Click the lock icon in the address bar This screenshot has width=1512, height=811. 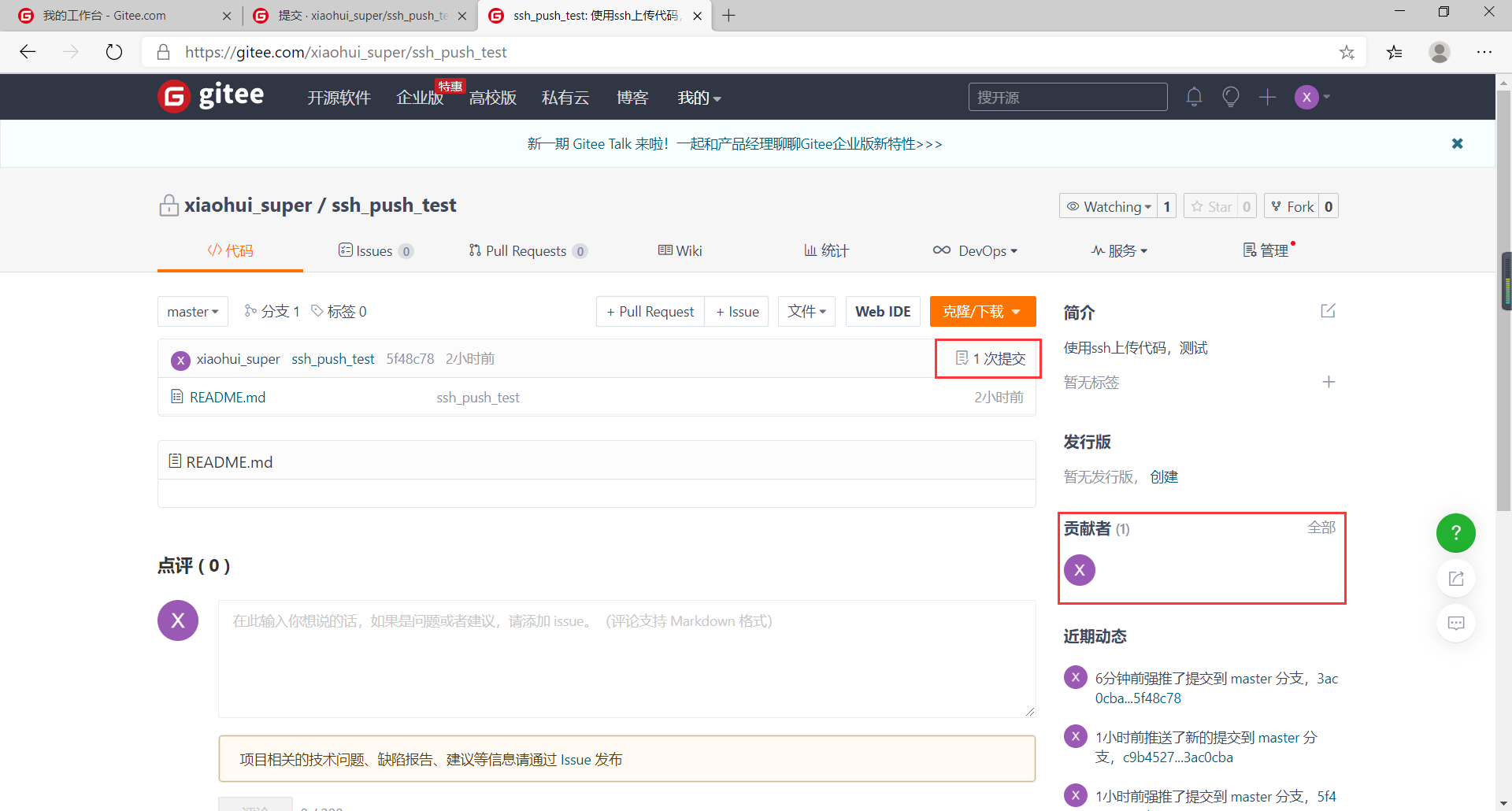[163, 52]
